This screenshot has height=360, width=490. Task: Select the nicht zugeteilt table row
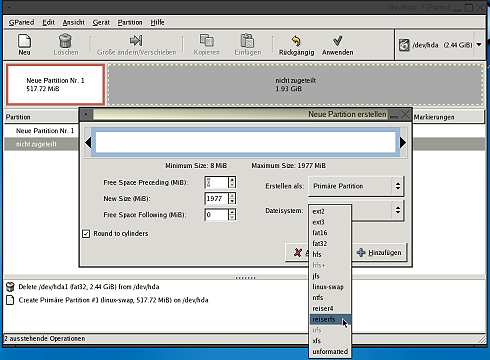41,144
